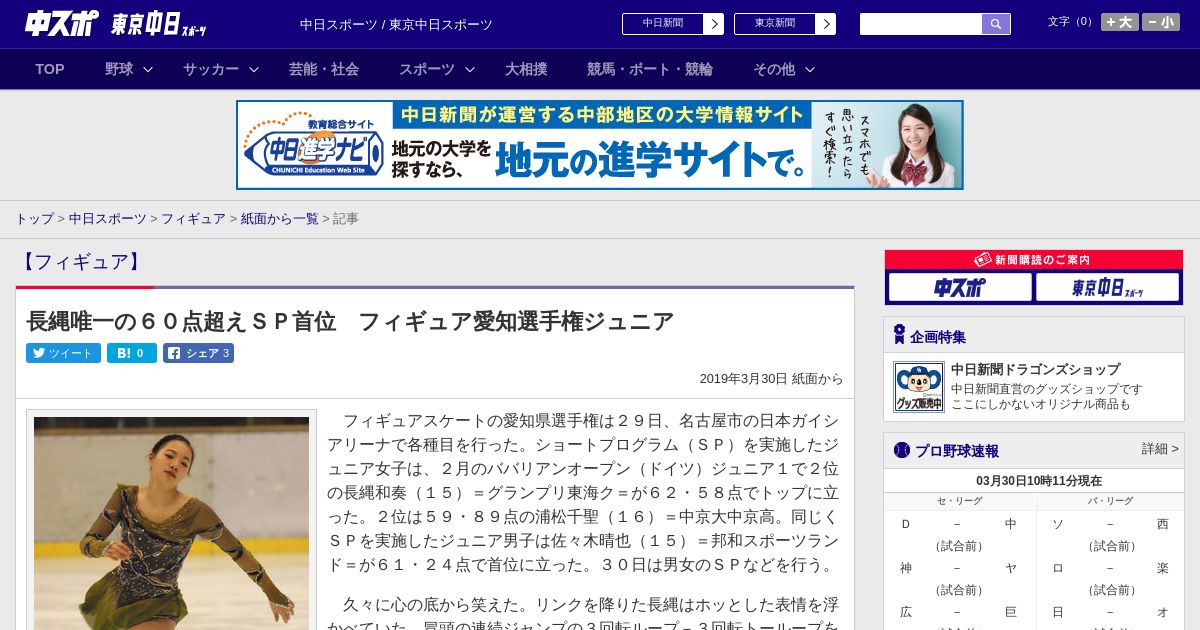Expand サッカー dropdown chevron
The image size is (1200, 630).
(x=254, y=69)
